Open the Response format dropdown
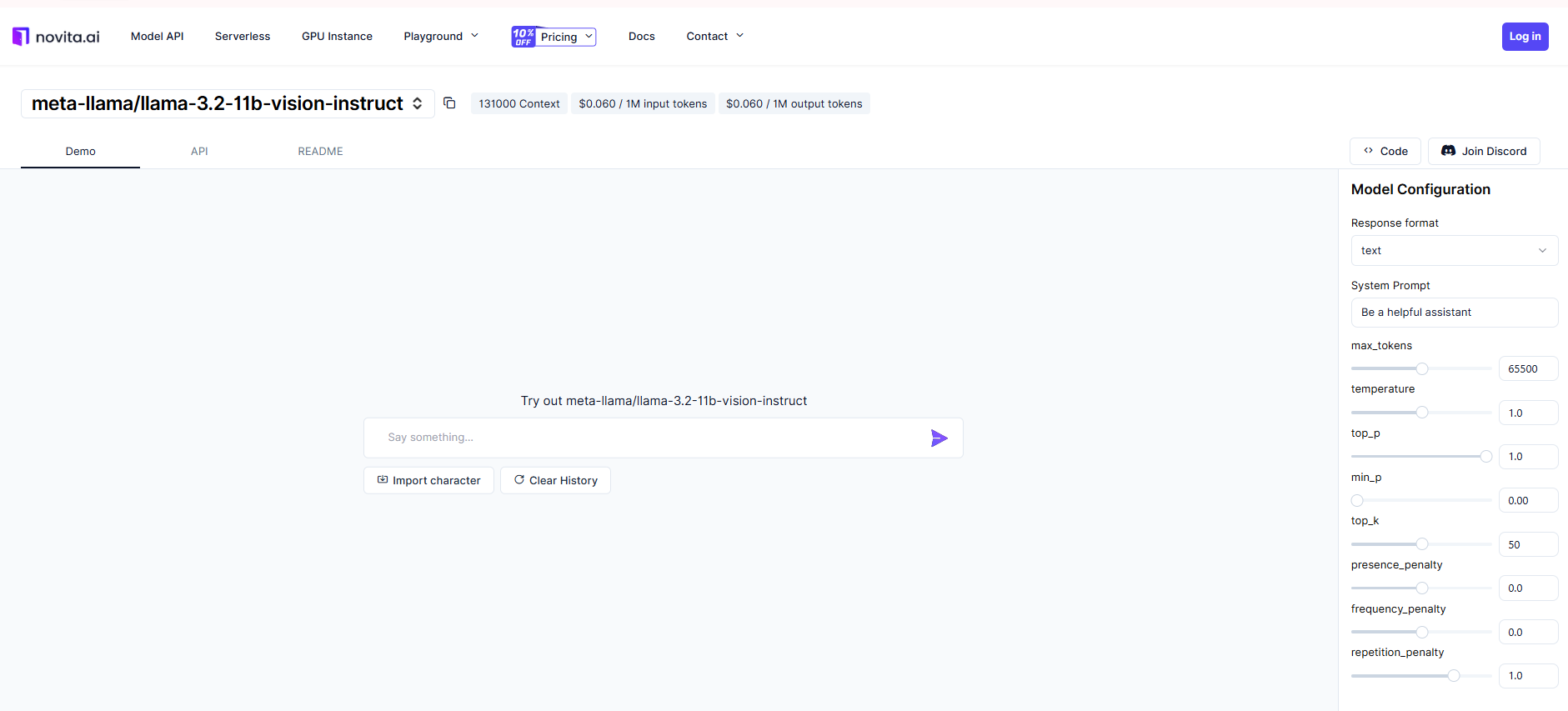1568x711 pixels. pos(1455,251)
